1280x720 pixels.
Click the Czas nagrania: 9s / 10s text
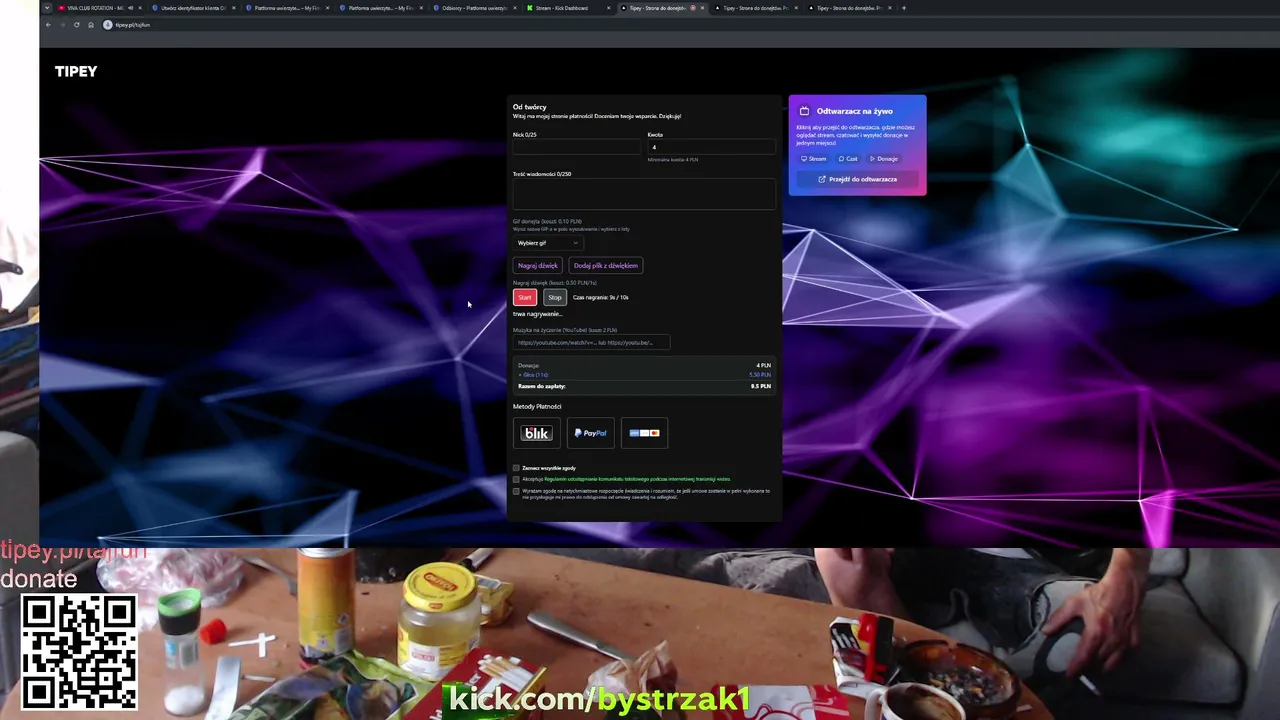601,297
